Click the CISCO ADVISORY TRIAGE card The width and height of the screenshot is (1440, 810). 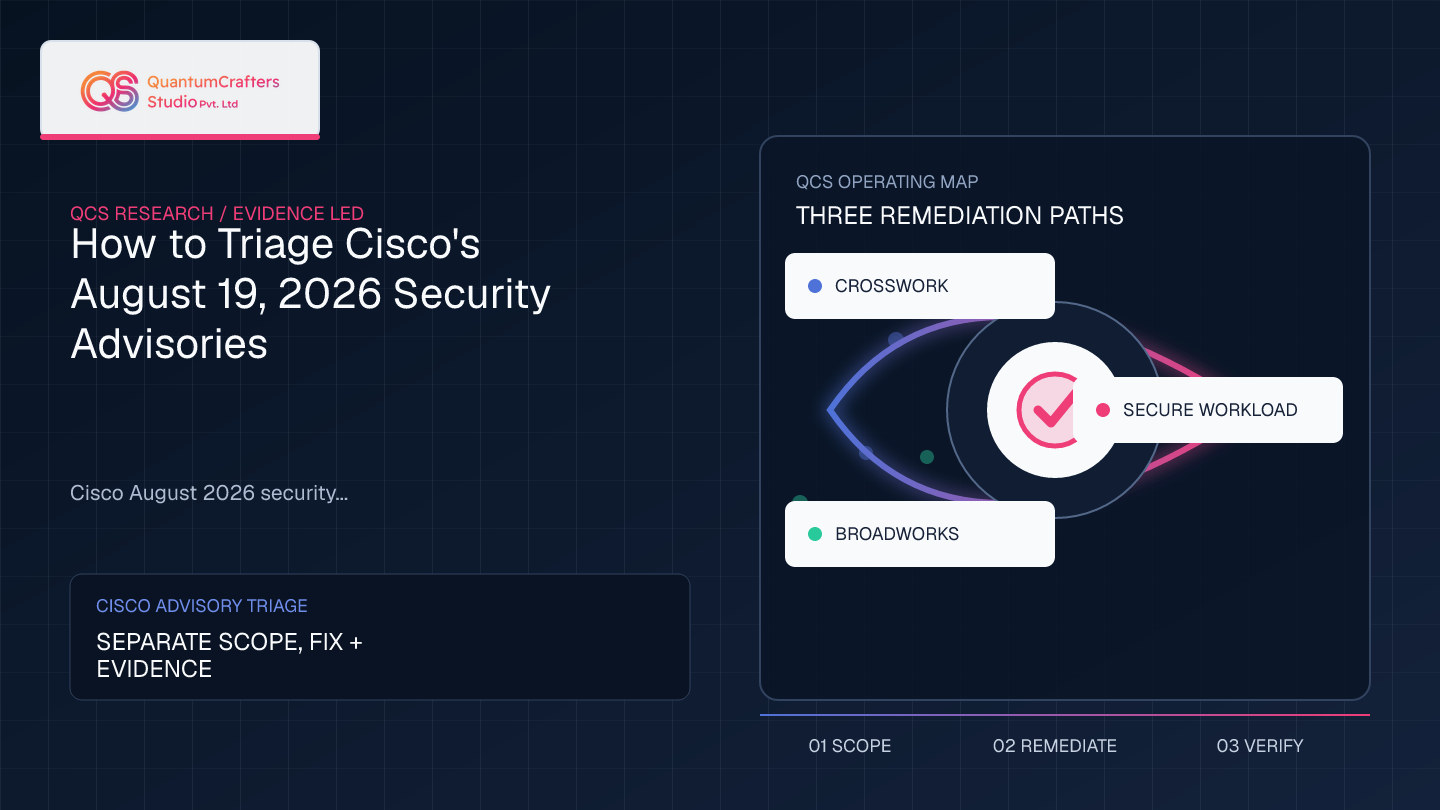pos(380,637)
